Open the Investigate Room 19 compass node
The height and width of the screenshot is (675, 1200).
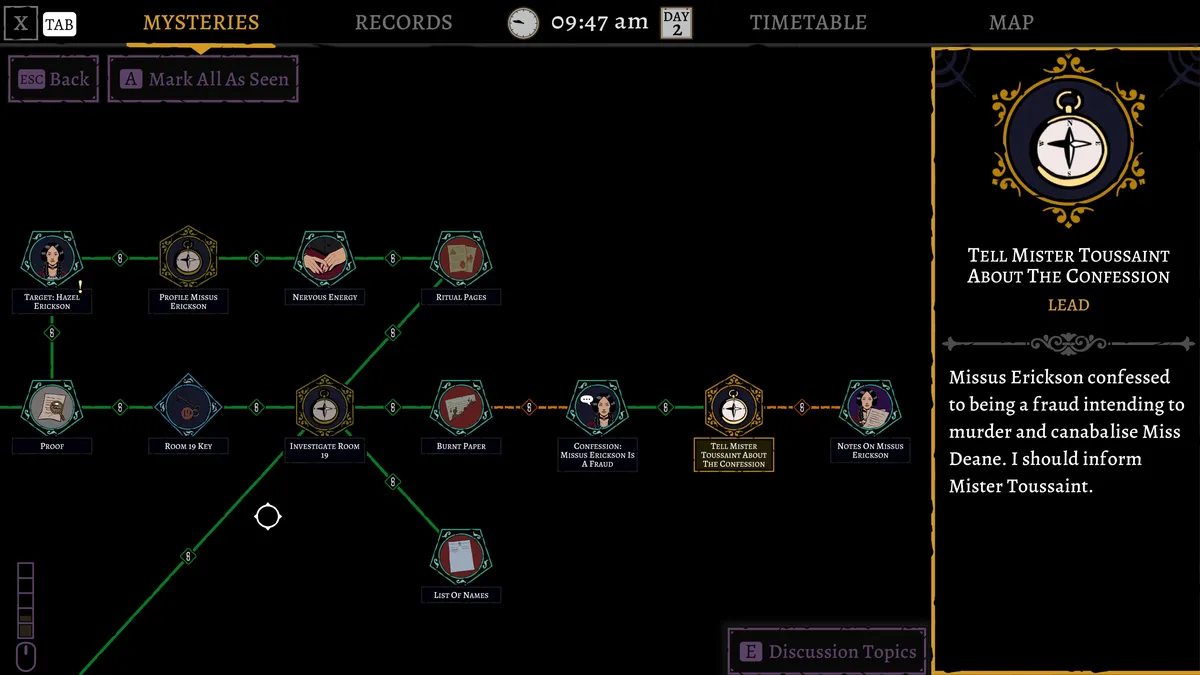tap(324, 406)
